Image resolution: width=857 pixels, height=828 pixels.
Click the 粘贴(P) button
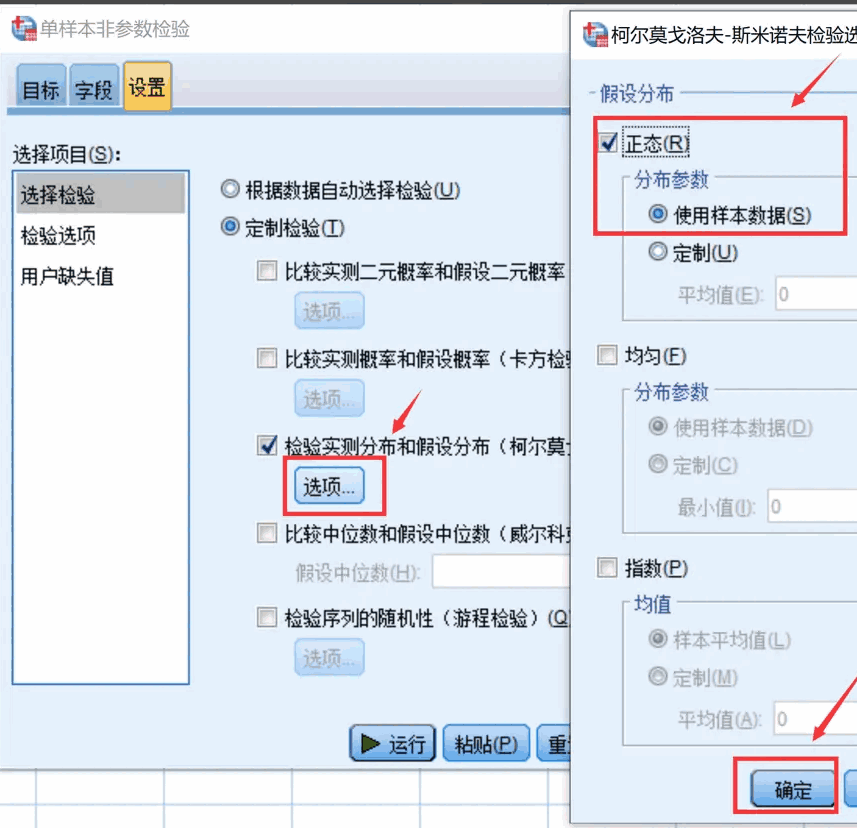click(x=486, y=743)
